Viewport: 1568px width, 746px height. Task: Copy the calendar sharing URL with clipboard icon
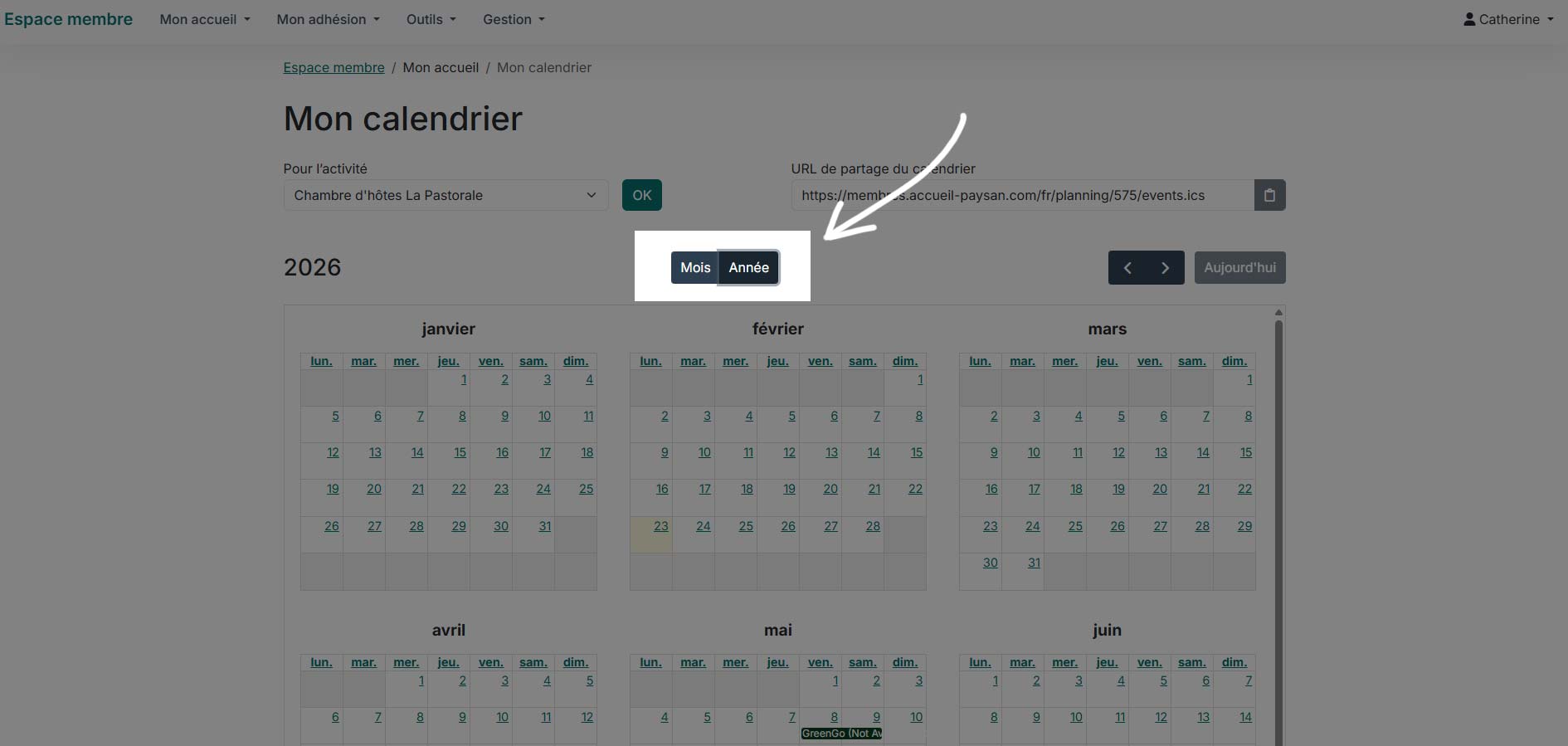point(1269,195)
